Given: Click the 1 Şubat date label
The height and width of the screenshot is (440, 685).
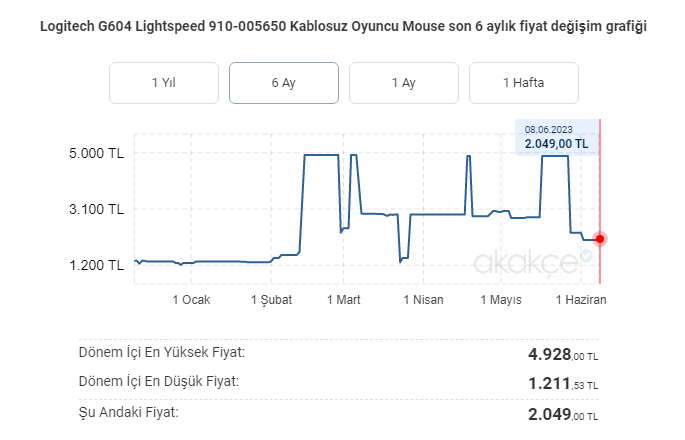Looking at the screenshot, I should [x=272, y=299].
